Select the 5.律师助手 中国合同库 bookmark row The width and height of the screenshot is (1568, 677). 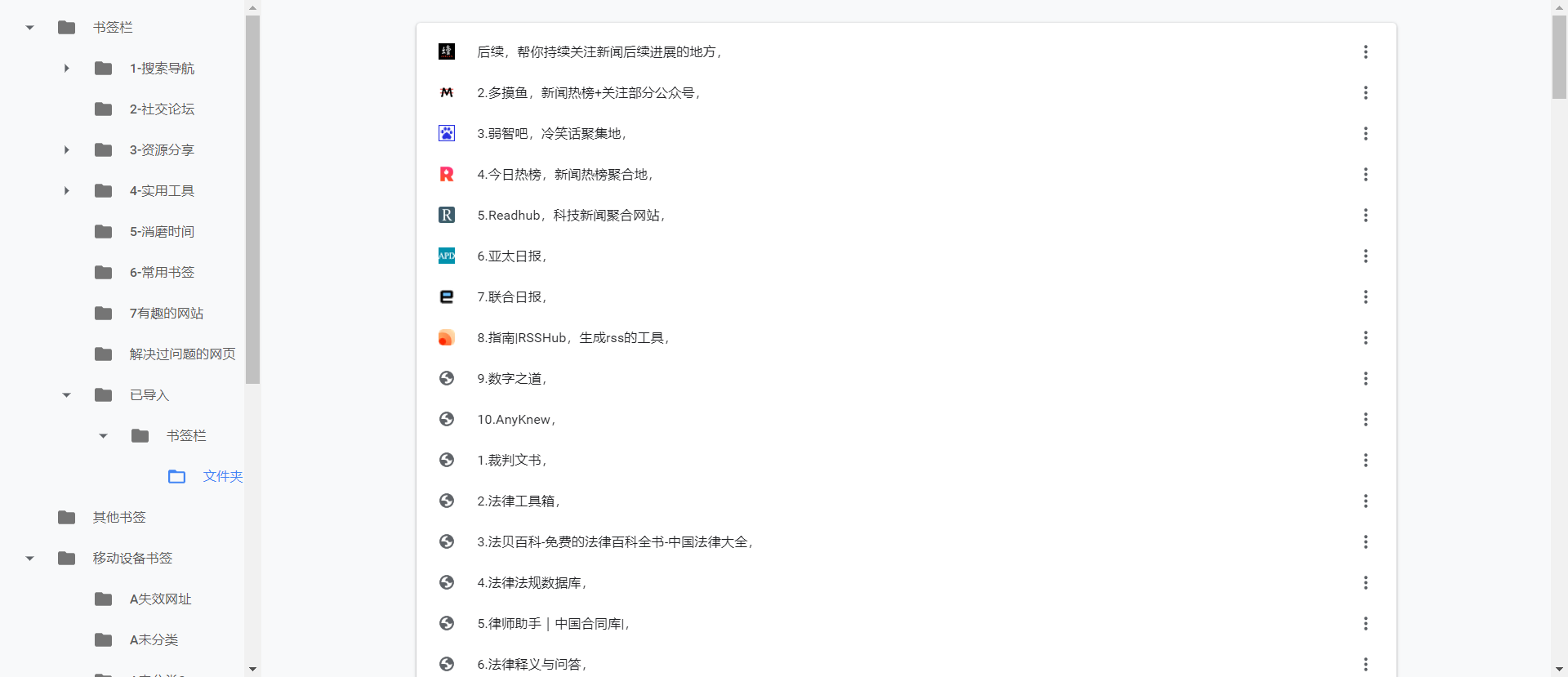tap(906, 623)
